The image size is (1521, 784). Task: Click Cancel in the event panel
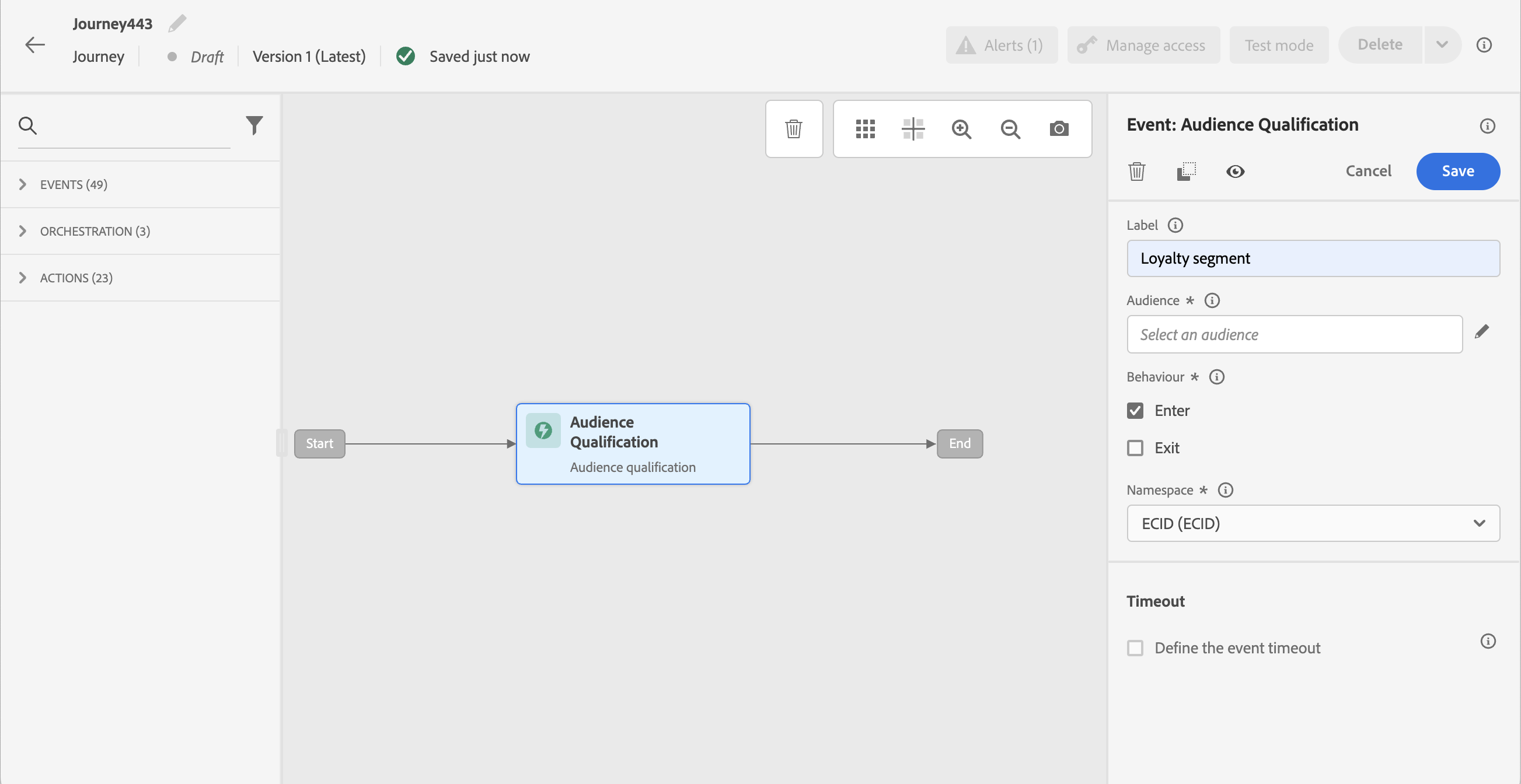click(1368, 171)
